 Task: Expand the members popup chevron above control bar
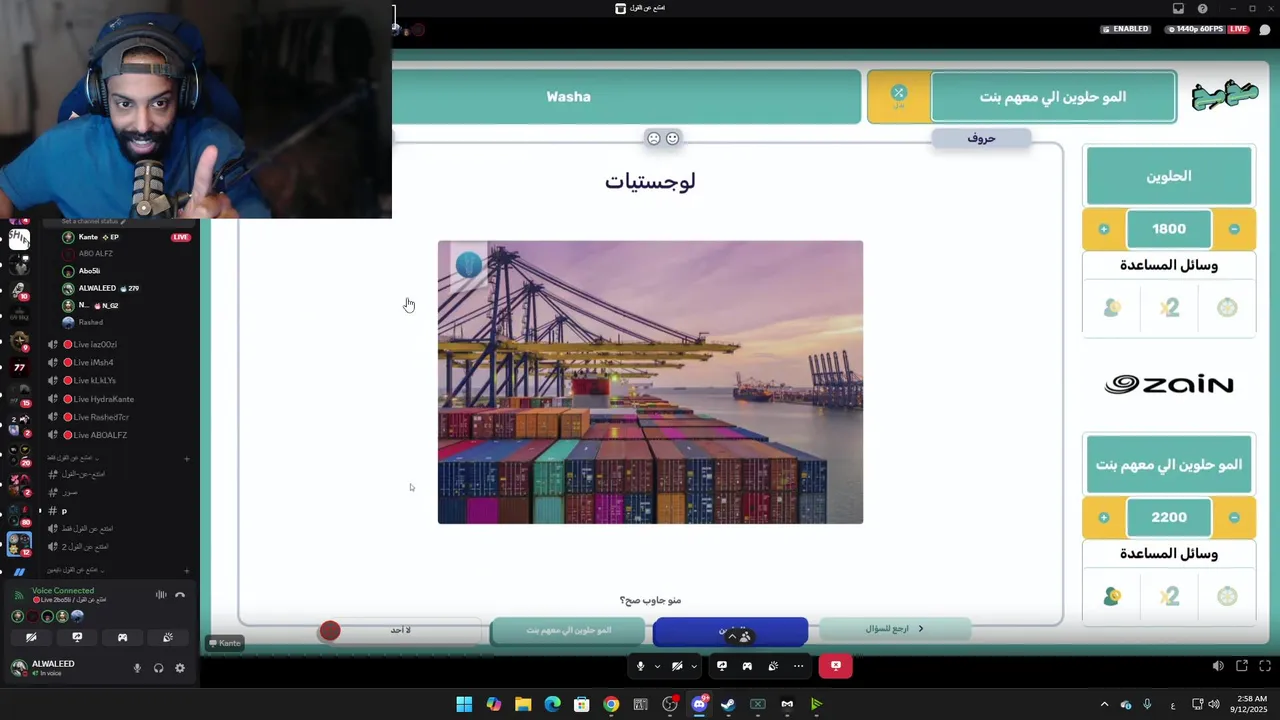click(x=732, y=636)
